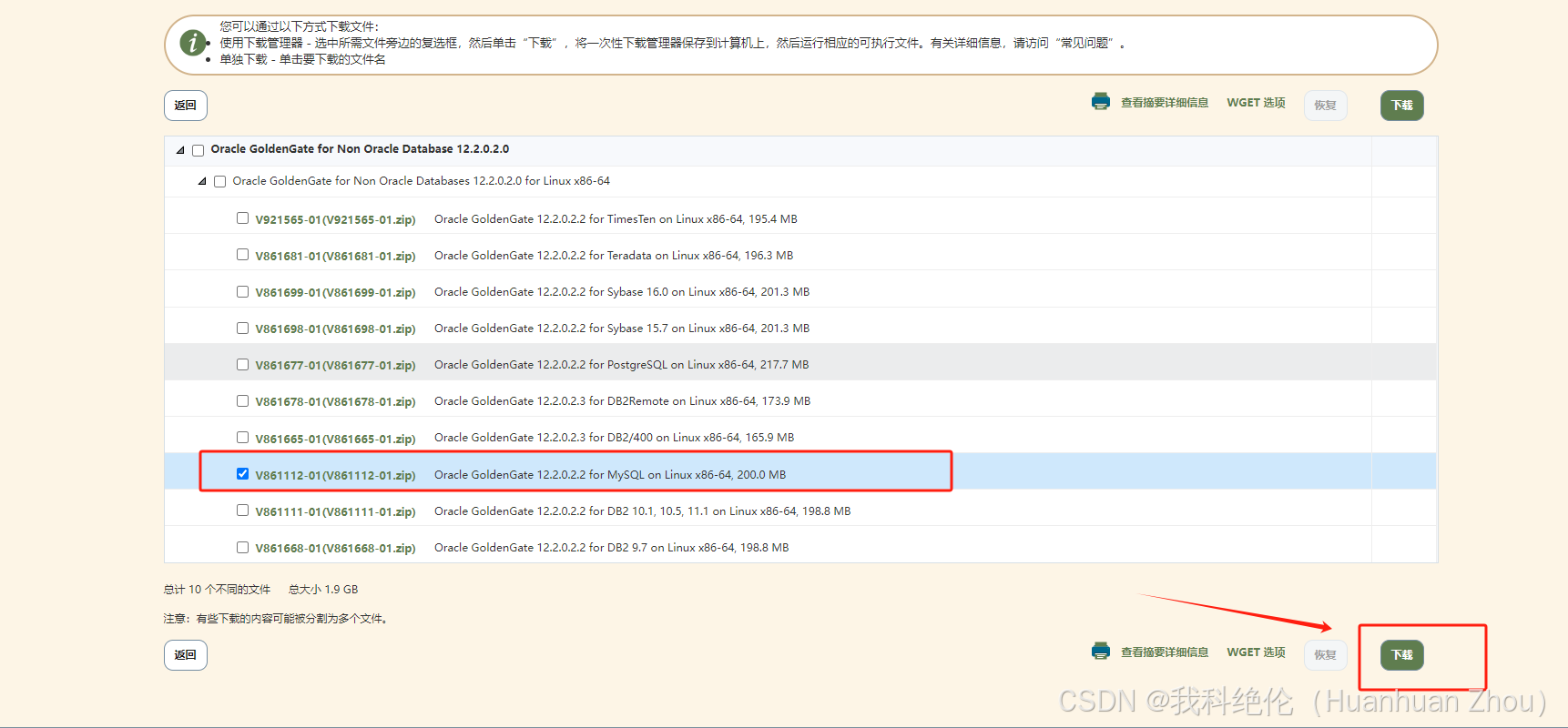
Task: Tick the Linux x86-64 group checkbox
Action: [x=219, y=181]
